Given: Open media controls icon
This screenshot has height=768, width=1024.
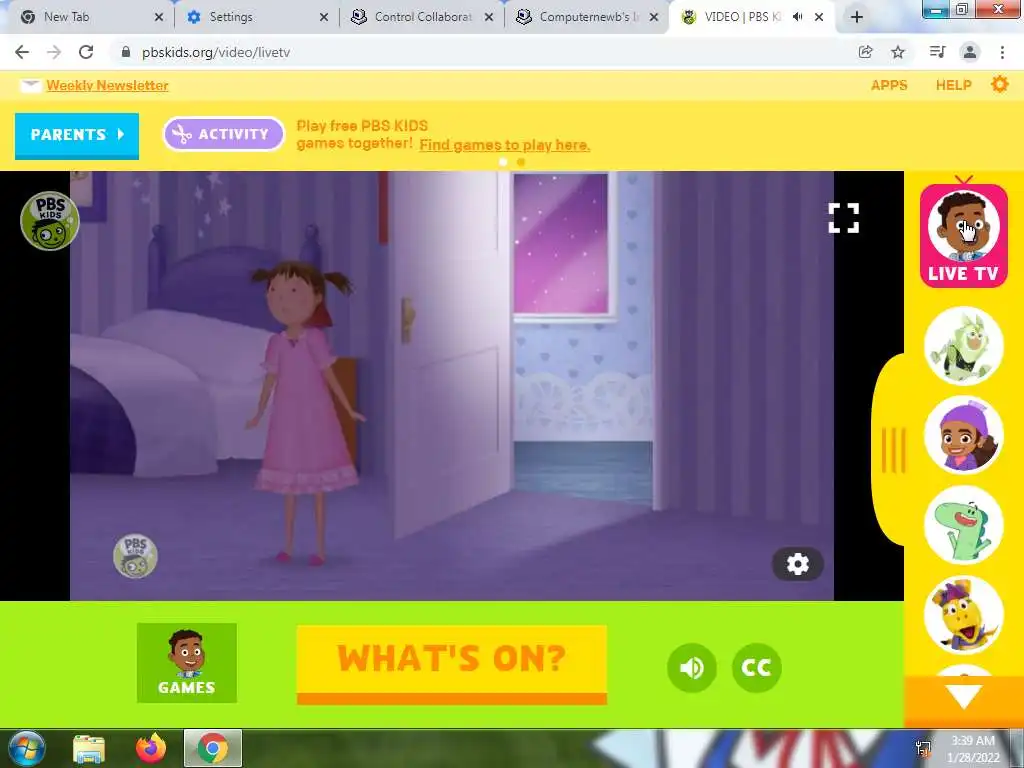Looking at the screenshot, I should click(937, 52).
